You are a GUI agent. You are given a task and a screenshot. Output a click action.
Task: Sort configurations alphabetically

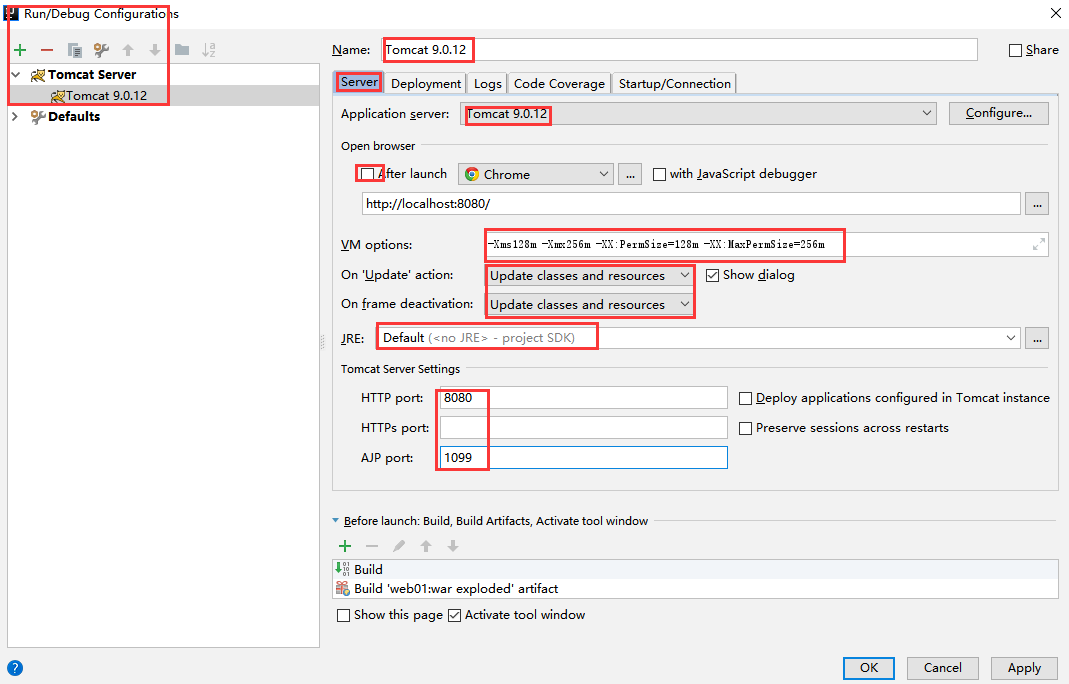pyautogui.click(x=209, y=50)
